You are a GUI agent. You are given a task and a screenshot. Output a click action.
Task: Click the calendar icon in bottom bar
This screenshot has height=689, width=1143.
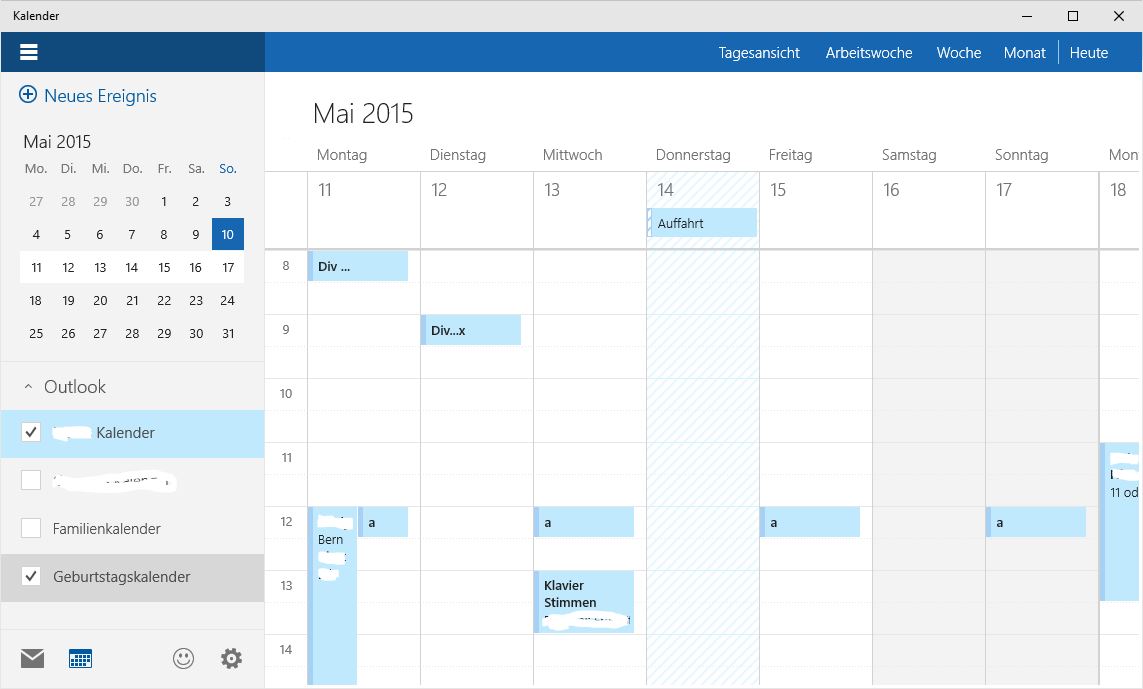click(80, 658)
